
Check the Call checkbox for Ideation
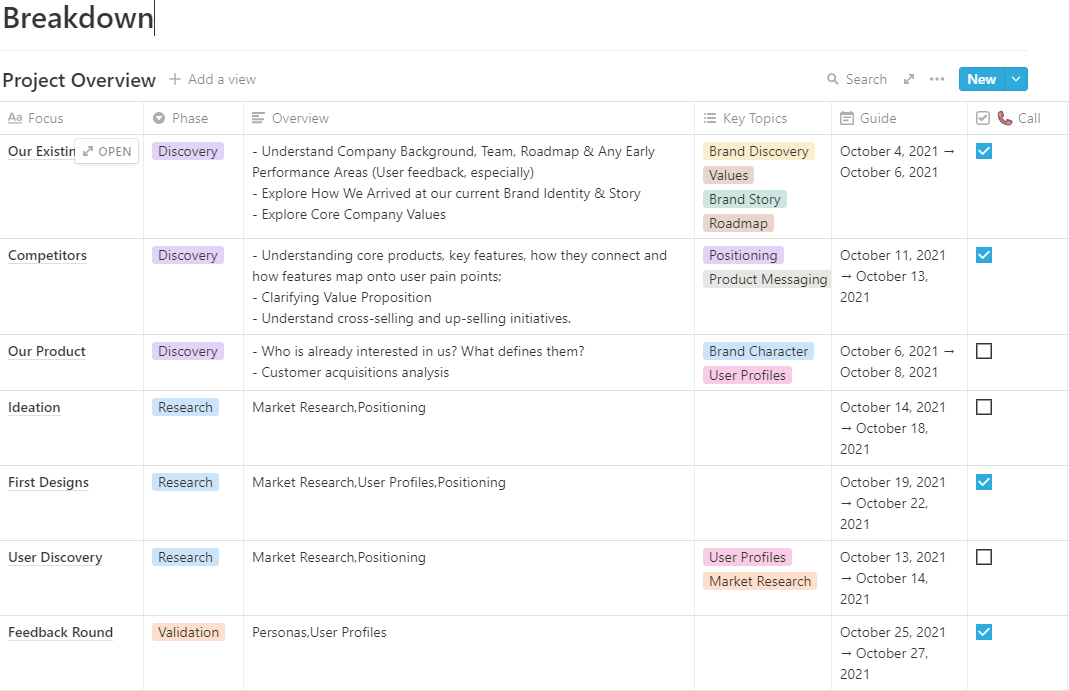(x=983, y=407)
